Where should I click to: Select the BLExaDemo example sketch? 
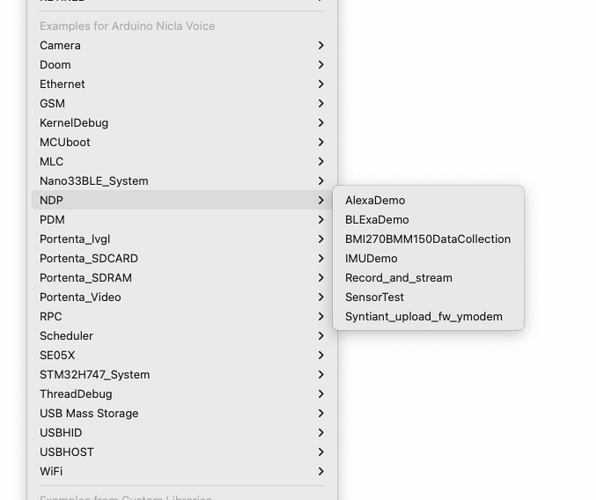(428, 220)
